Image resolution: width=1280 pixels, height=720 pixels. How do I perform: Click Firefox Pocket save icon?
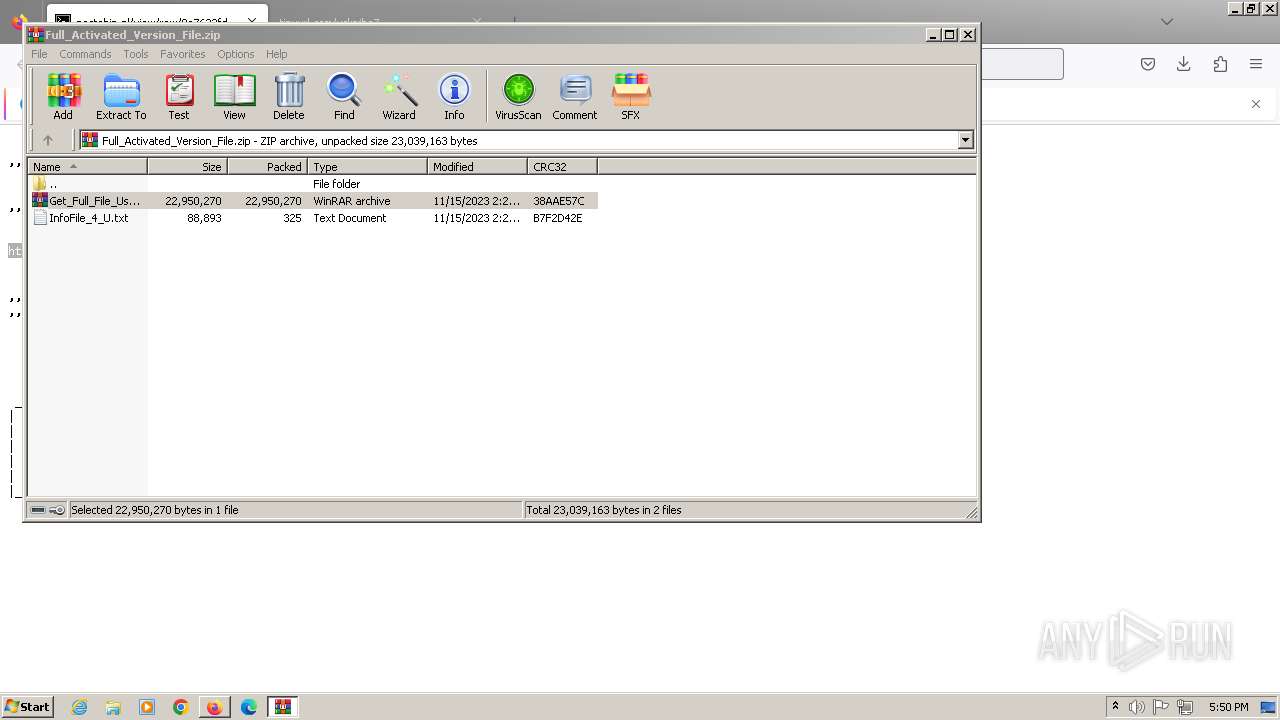pos(1148,64)
